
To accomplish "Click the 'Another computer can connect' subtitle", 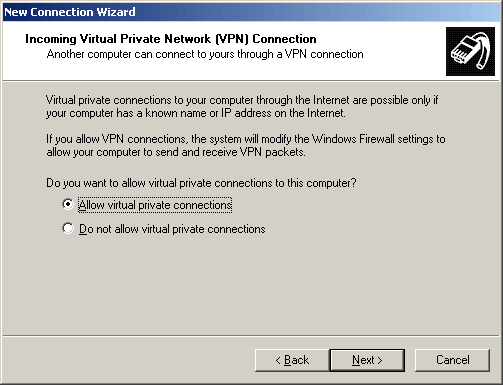I will (205, 54).
